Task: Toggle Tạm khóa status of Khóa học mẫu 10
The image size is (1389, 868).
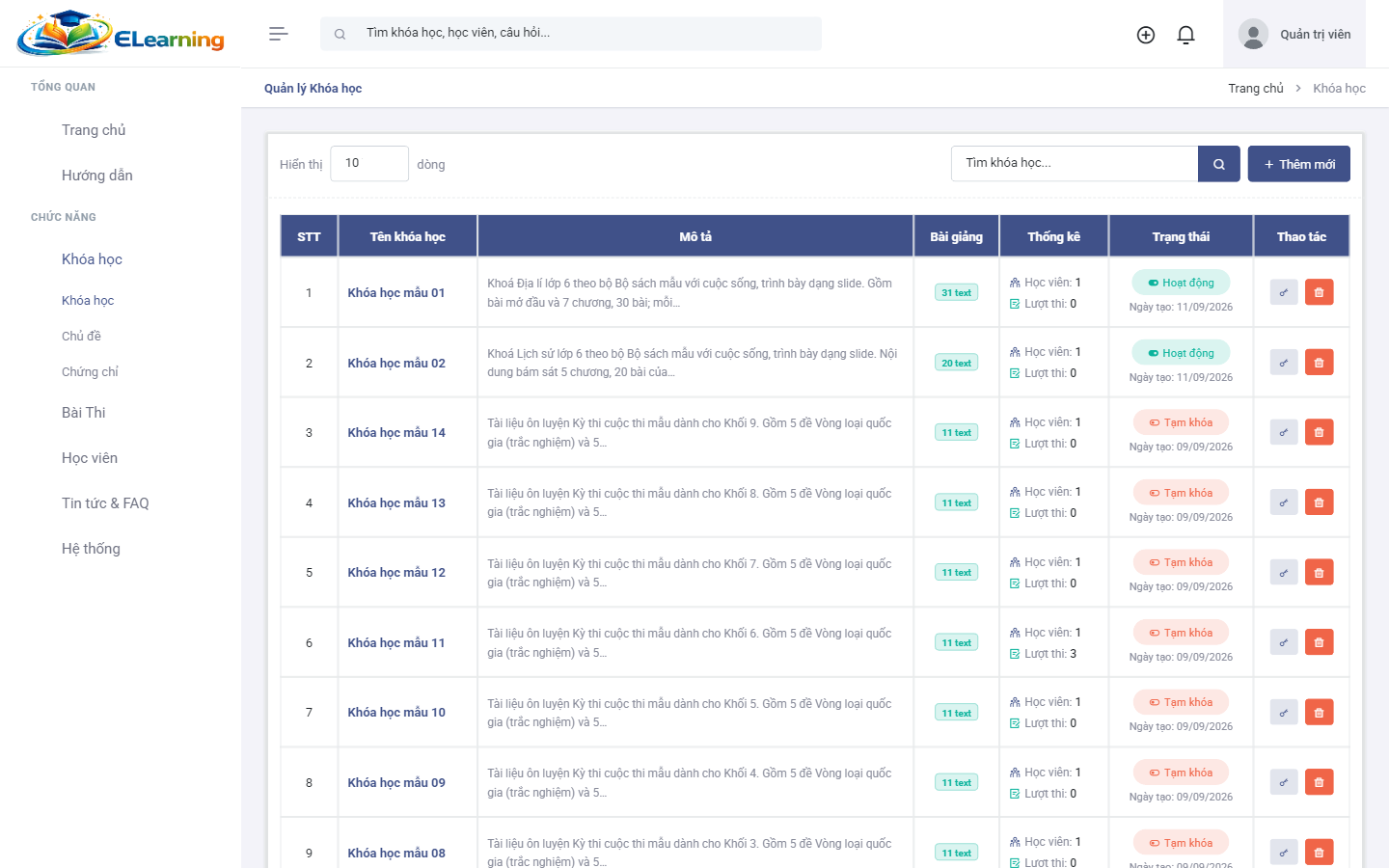Action: click(x=1181, y=702)
